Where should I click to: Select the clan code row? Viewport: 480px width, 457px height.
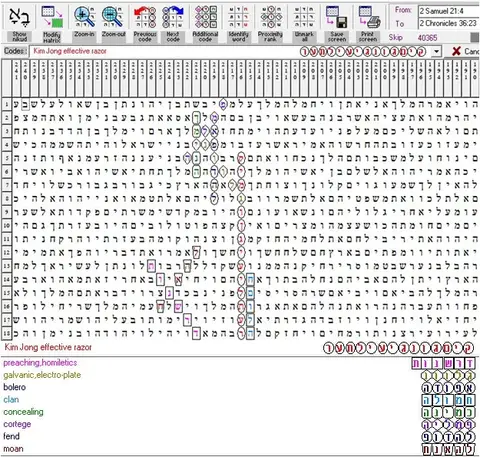click(x=240, y=399)
